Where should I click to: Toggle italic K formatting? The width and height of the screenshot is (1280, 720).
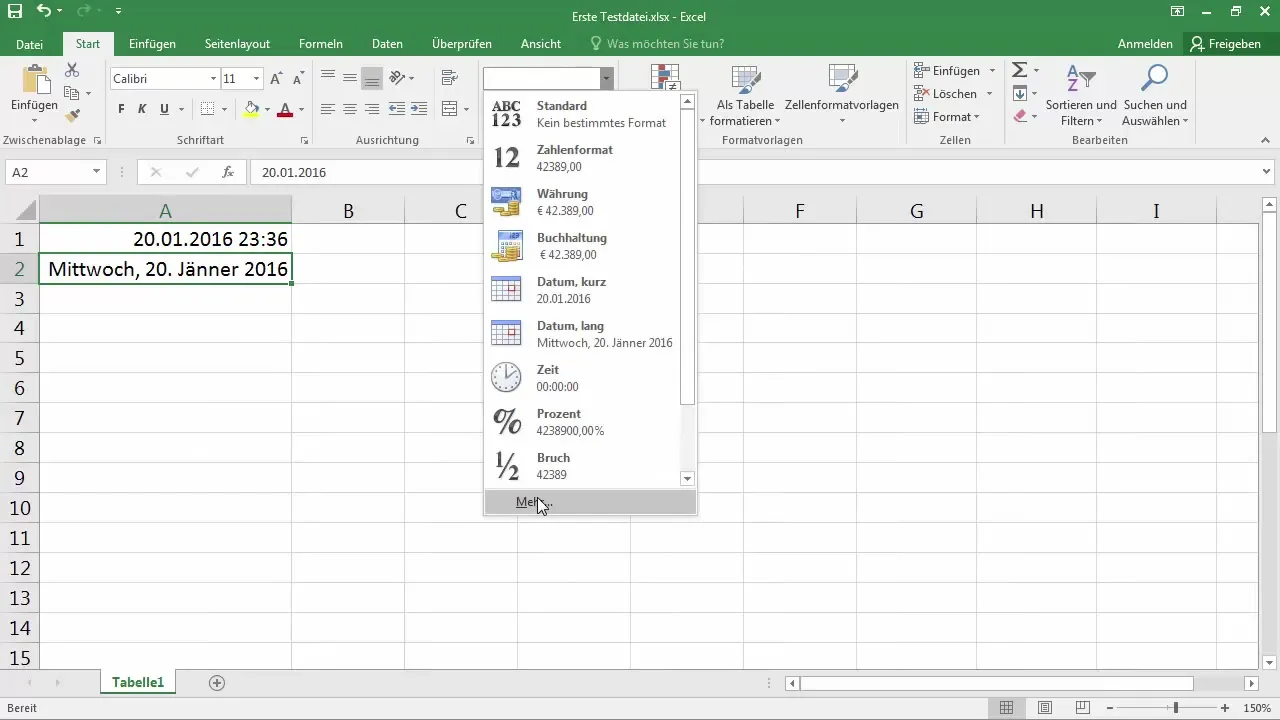142,109
